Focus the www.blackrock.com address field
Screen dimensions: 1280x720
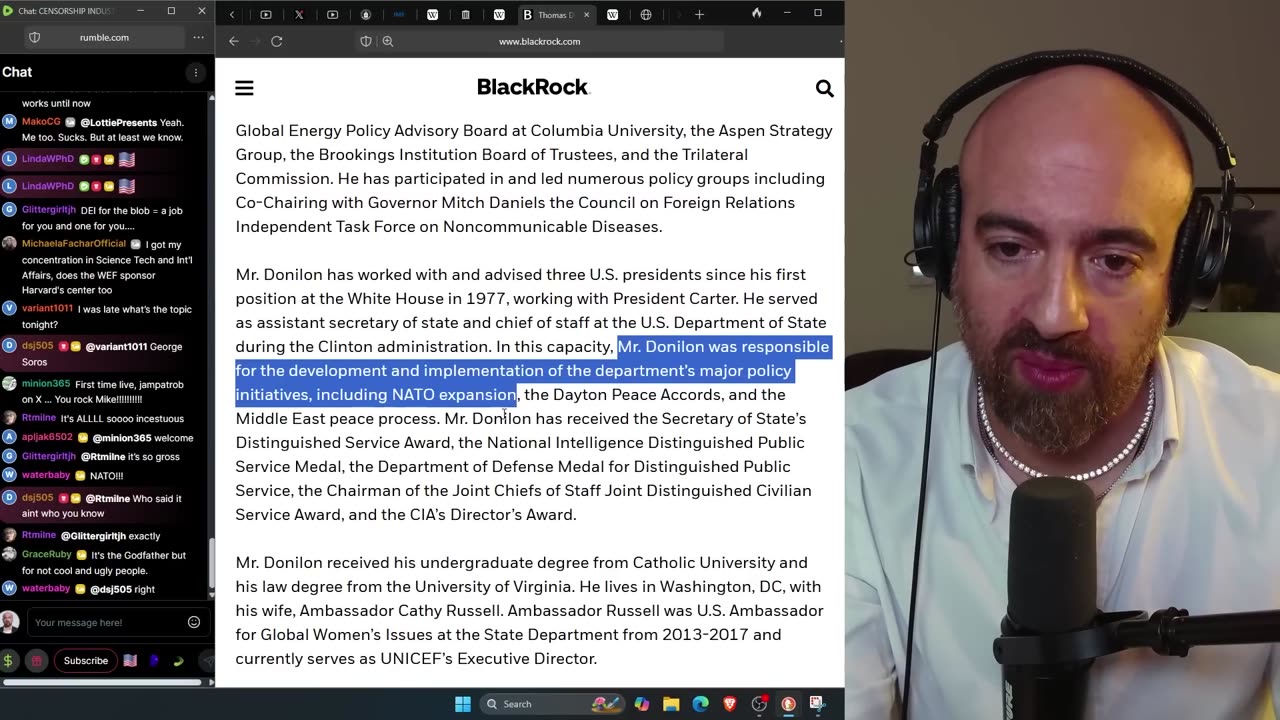[540, 41]
